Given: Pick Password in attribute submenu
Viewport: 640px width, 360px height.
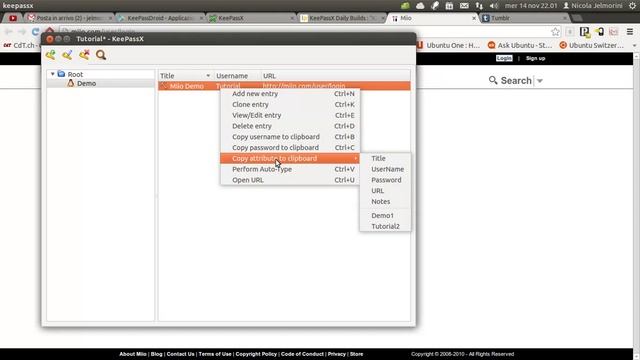Looking at the screenshot, I should tap(385, 180).
